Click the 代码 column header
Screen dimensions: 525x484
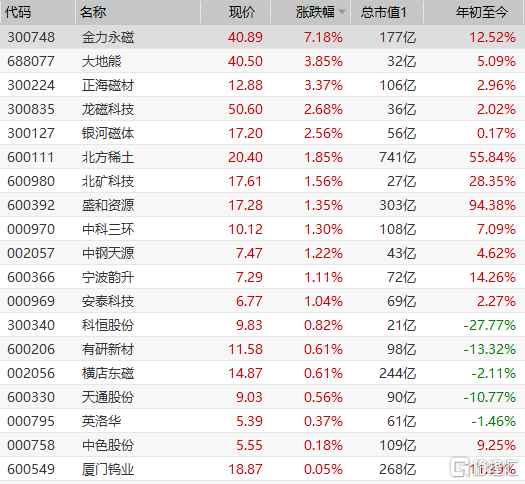pos(18,12)
